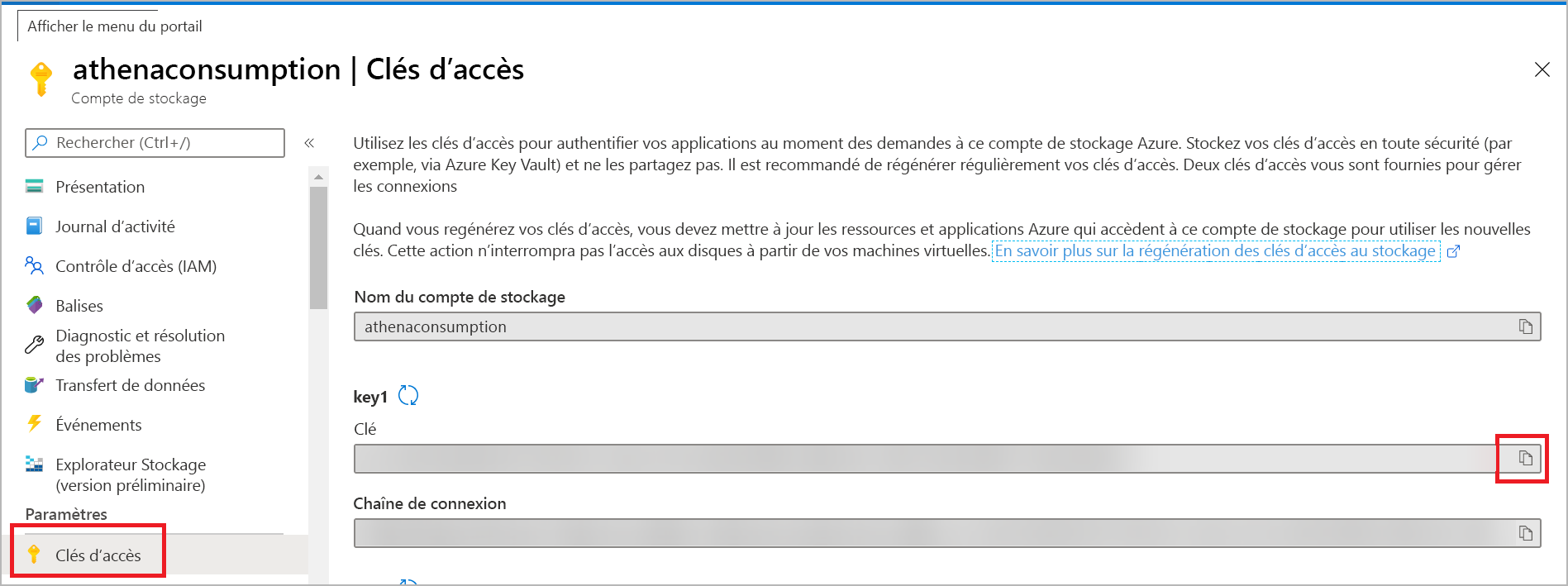1568x586 pixels.
Task: Click the IAM people icon
Action: (x=34, y=265)
